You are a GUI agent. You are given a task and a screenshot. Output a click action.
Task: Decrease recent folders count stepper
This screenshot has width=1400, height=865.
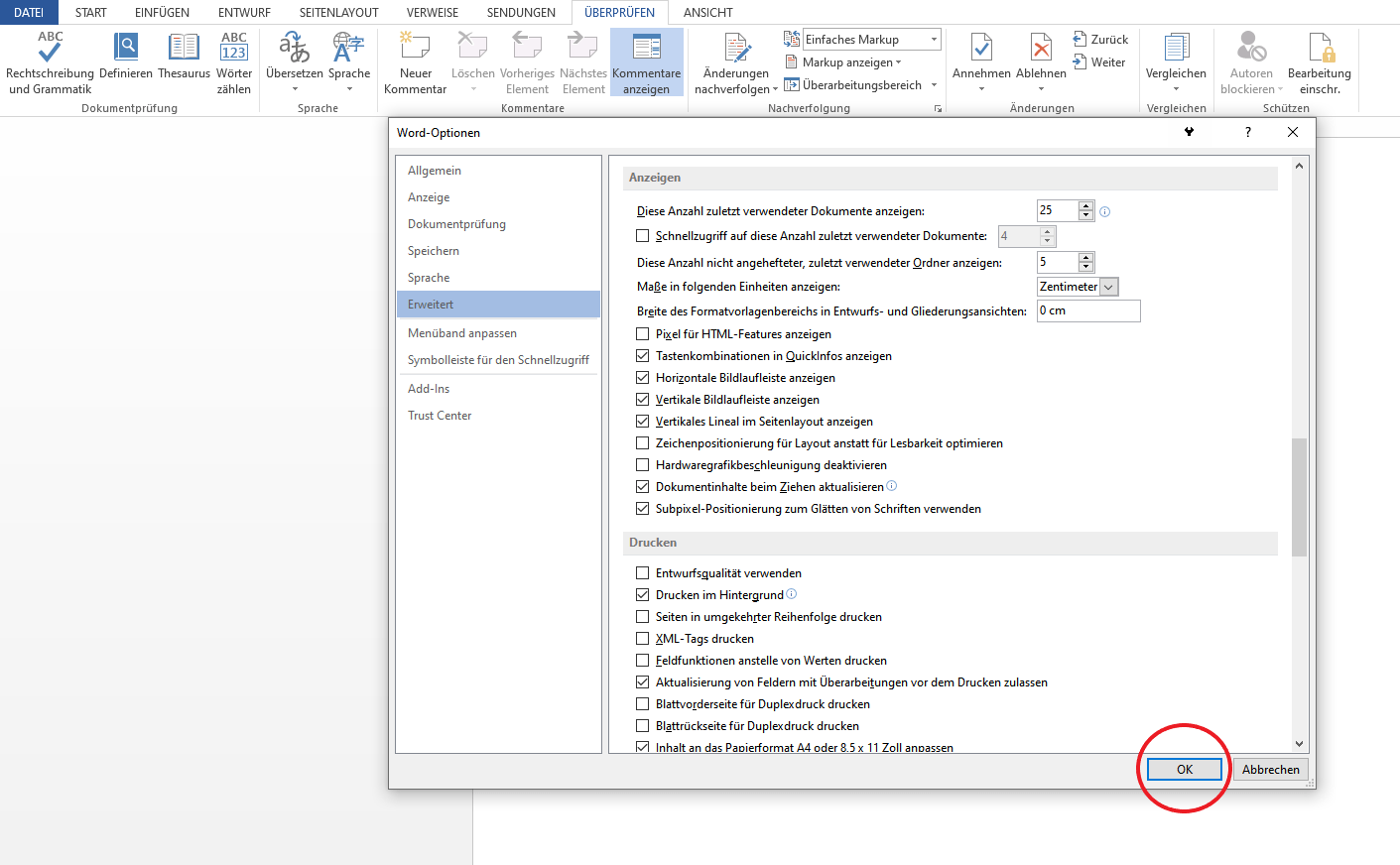[1085, 267]
